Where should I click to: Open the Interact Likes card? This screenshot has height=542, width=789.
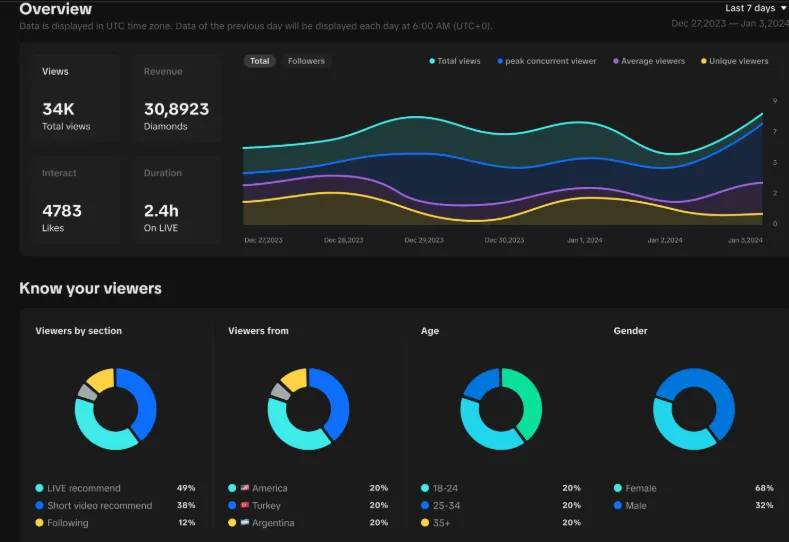click(69, 200)
